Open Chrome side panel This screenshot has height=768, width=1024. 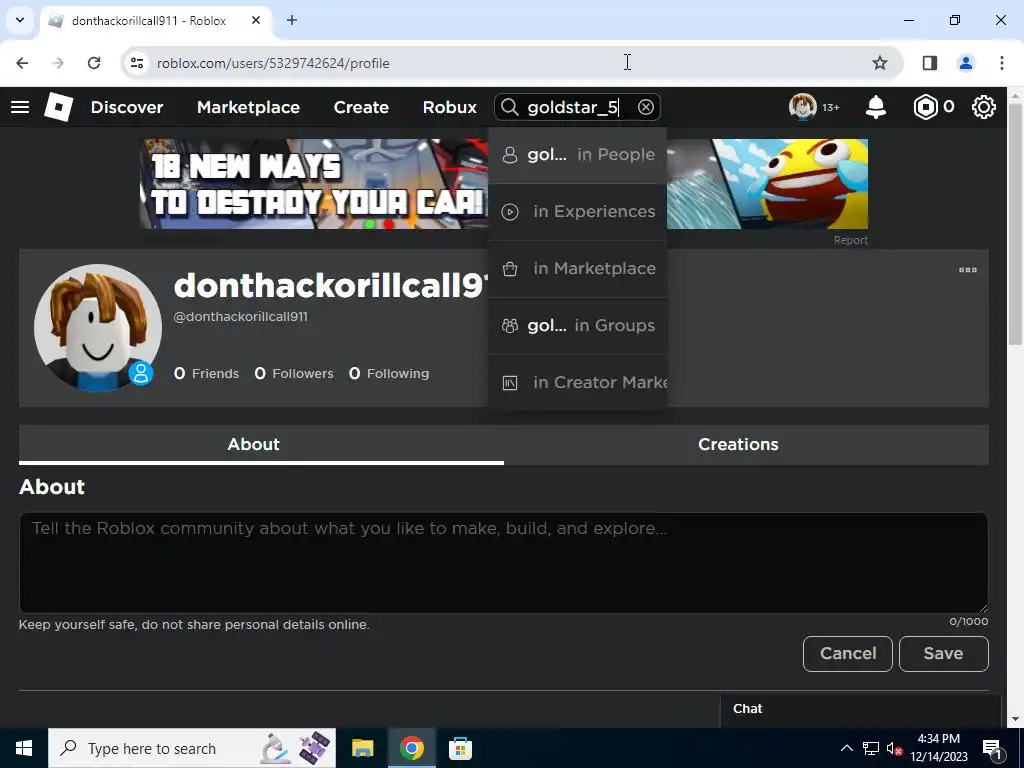(929, 63)
